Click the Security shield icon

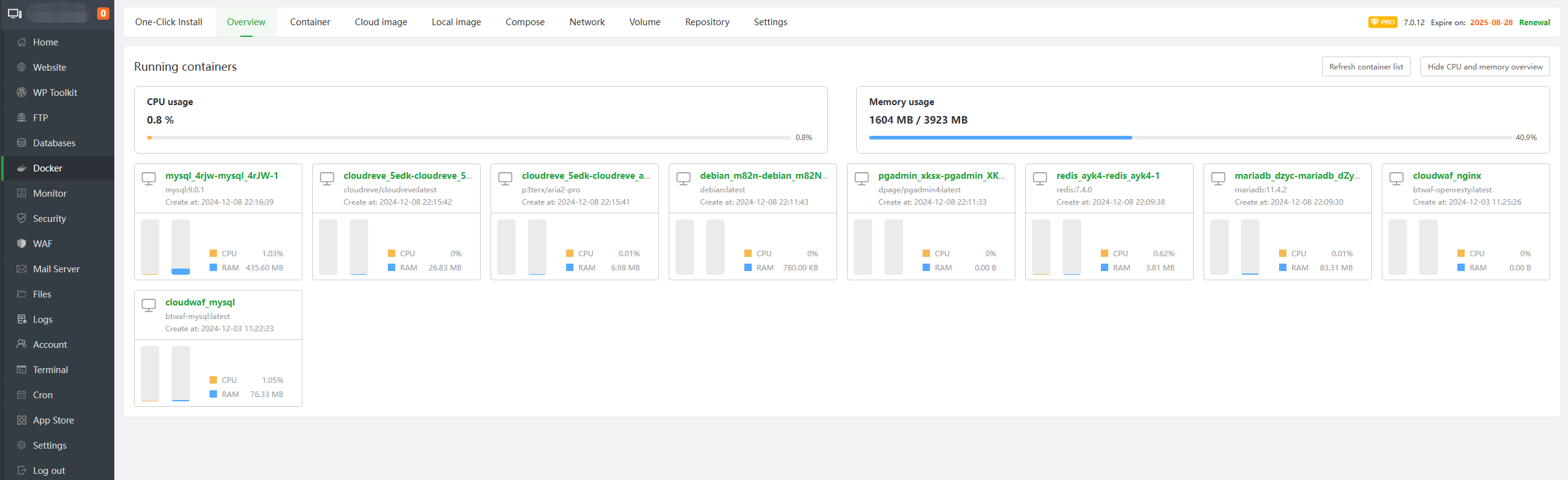click(x=22, y=218)
